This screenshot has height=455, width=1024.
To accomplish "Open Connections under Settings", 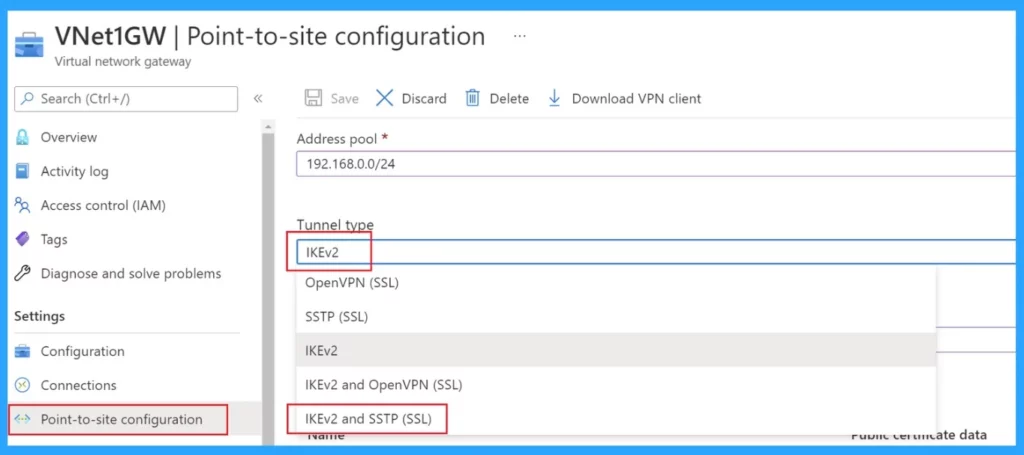I will pos(78,385).
